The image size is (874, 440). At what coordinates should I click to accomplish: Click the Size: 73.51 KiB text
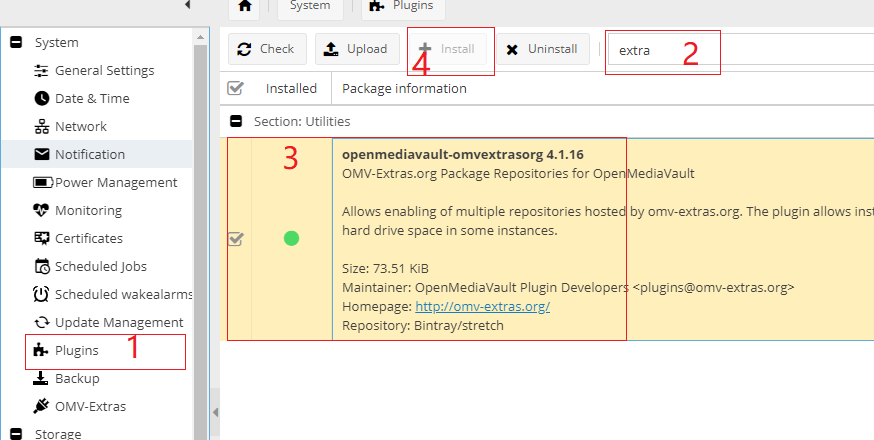pos(385,268)
